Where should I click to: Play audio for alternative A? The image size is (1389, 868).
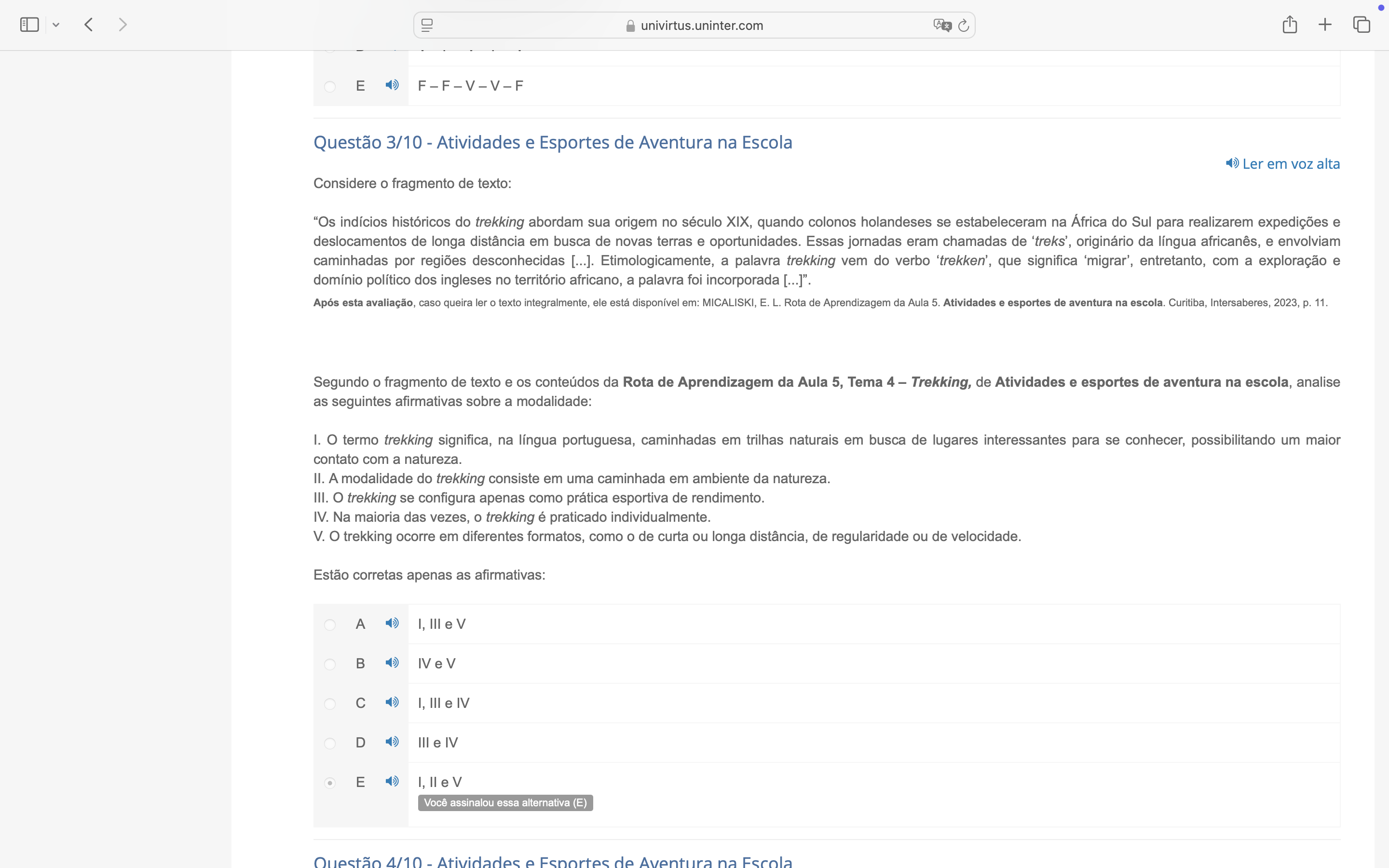click(392, 624)
